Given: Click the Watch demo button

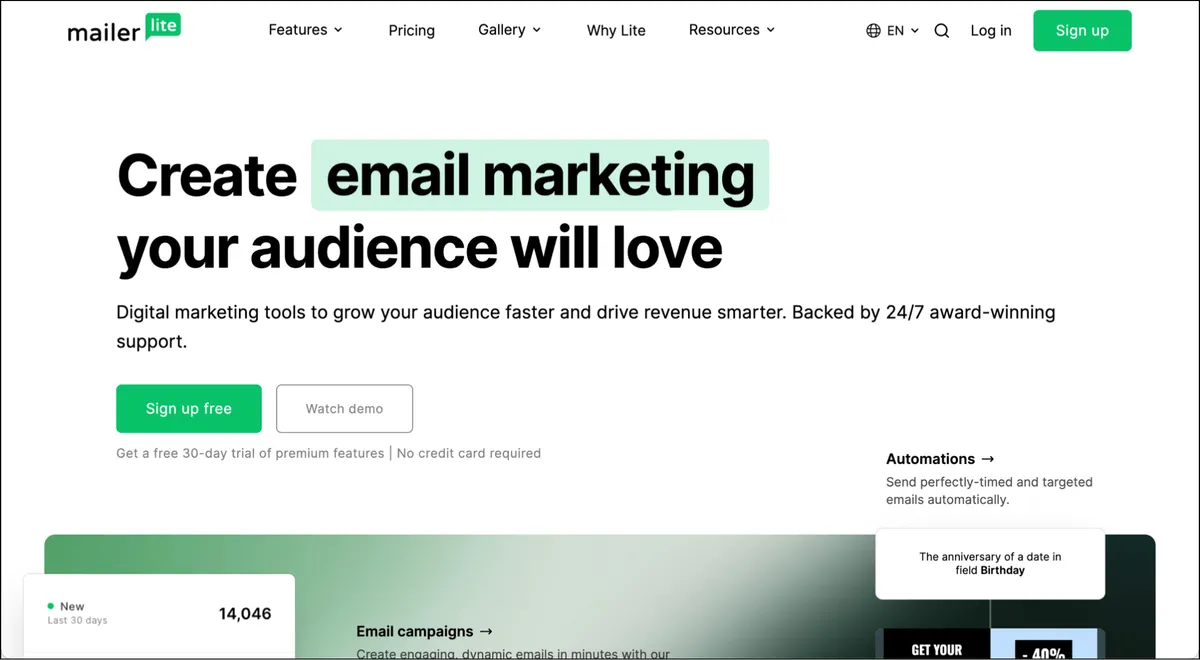Looking at the screenshot, I should coord(344,409).
